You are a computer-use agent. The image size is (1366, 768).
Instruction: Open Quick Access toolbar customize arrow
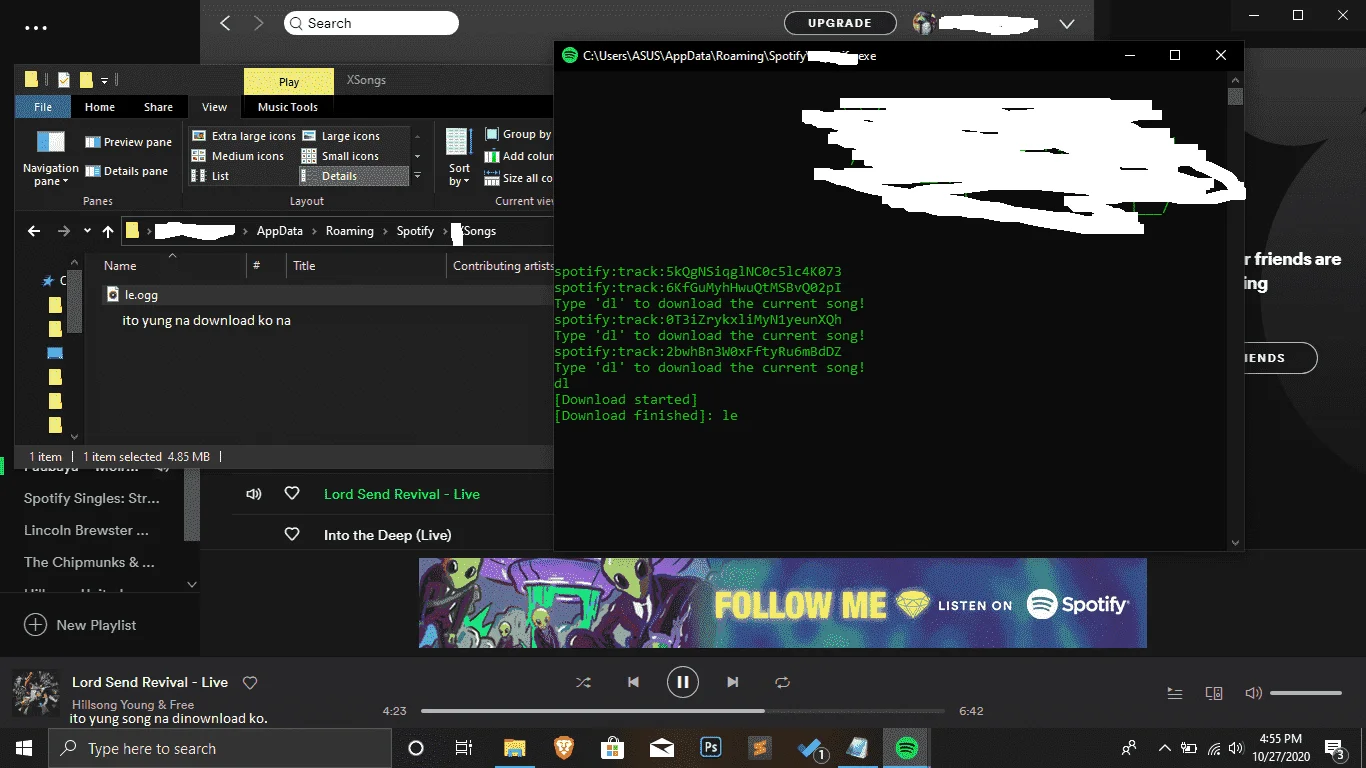104,80
